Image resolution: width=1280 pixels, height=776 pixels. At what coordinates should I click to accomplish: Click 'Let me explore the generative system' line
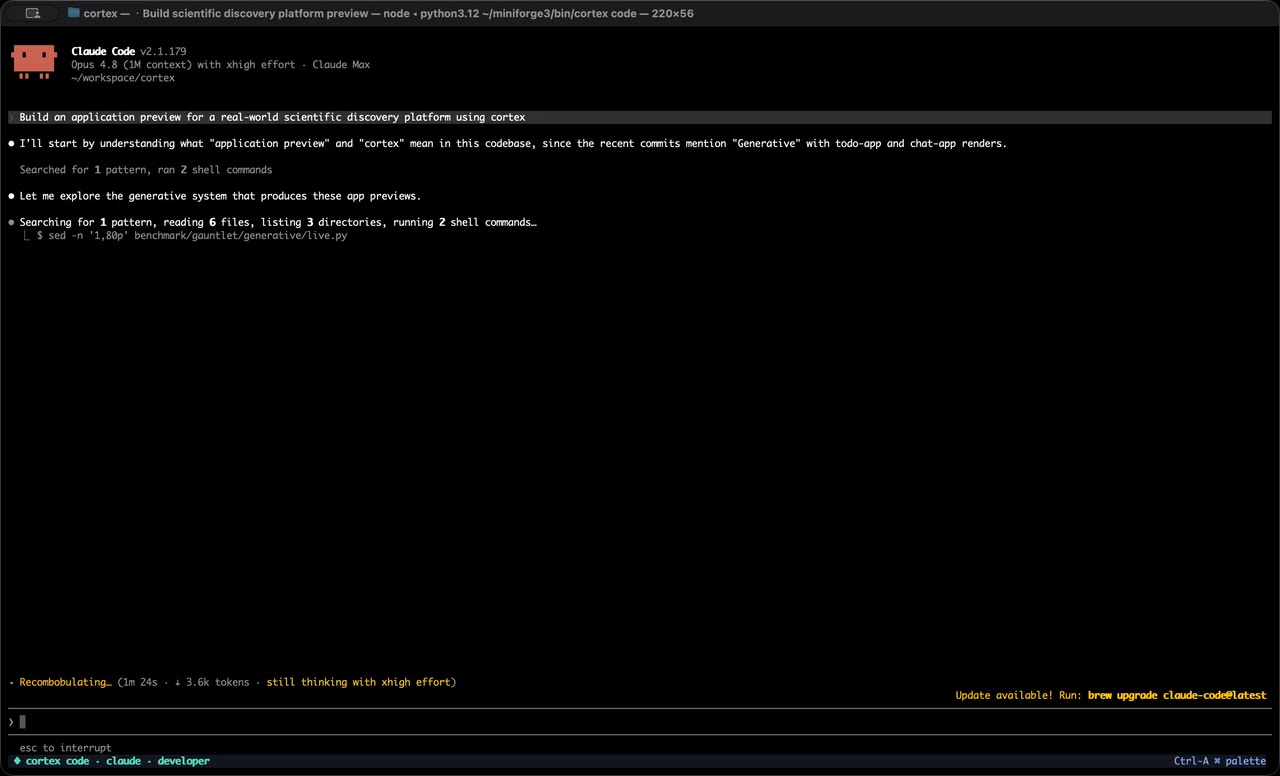point(220,196)
